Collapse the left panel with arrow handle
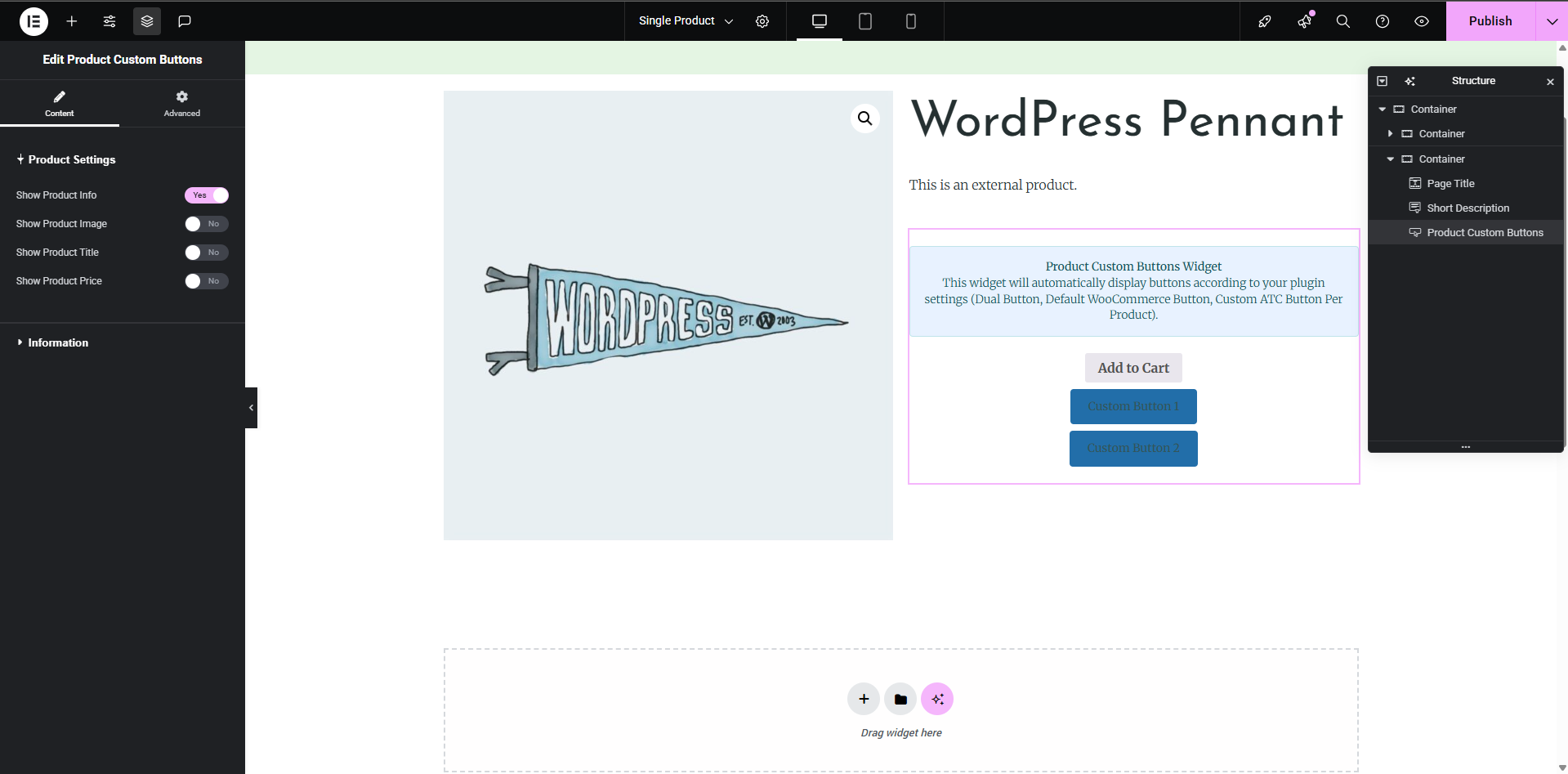1568x774 pixels. [x=251, y=408]
